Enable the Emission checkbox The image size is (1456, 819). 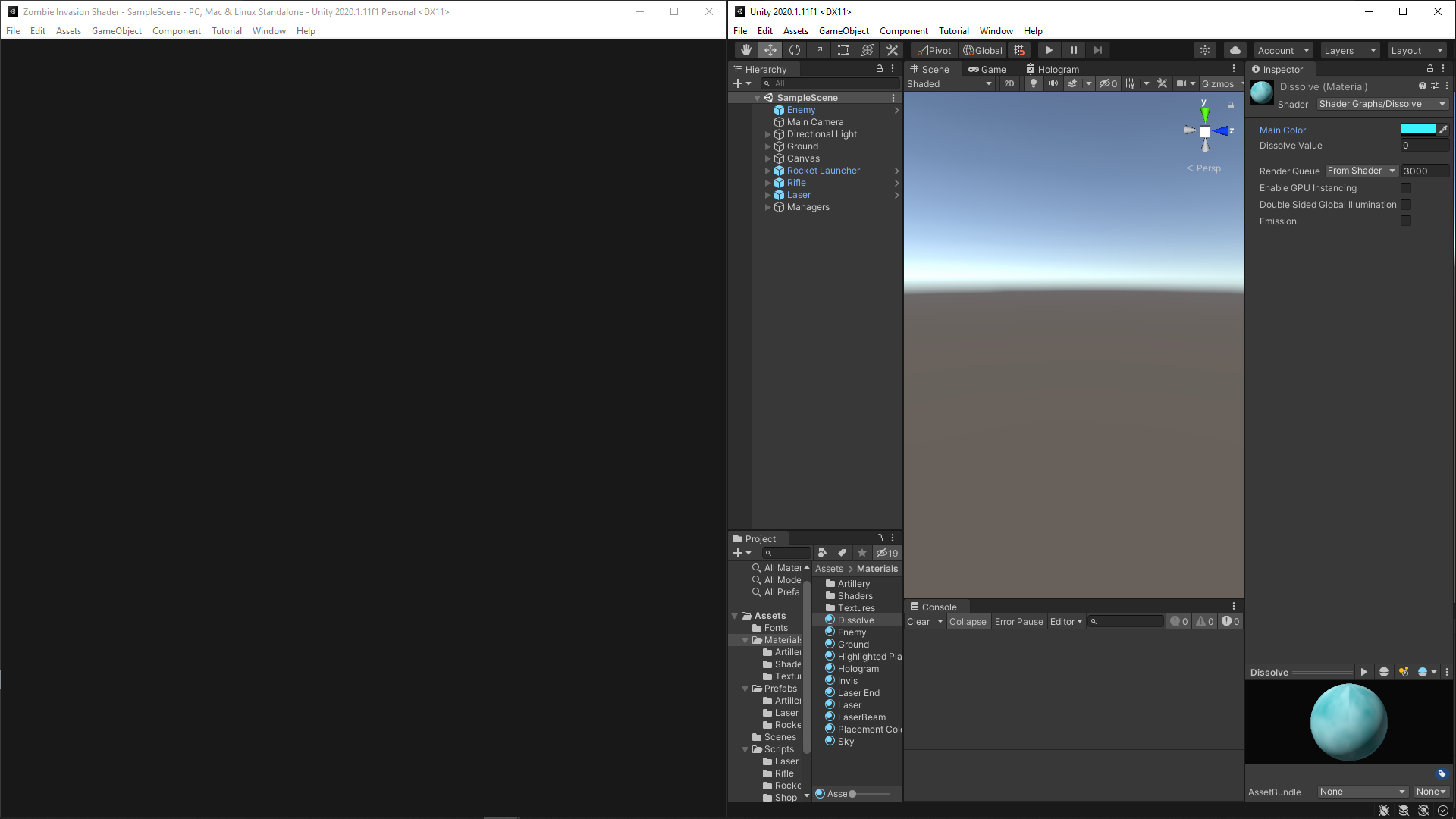(x=1406, y=221)
